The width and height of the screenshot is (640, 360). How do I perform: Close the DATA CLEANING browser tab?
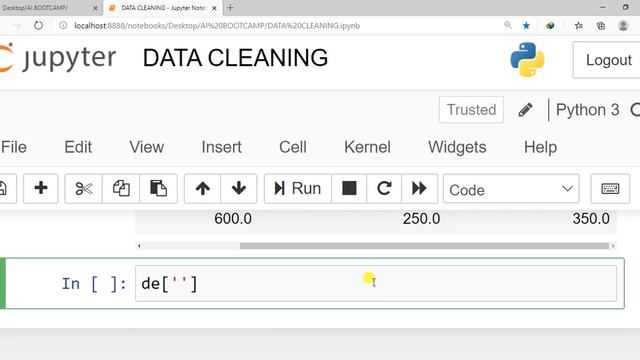214,8
